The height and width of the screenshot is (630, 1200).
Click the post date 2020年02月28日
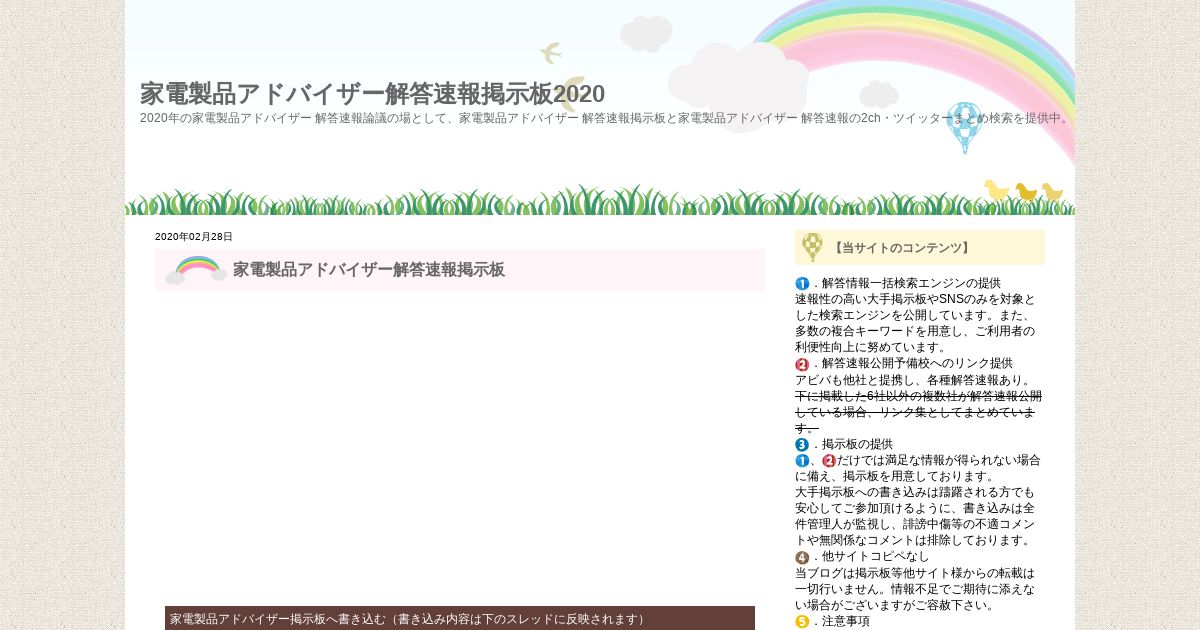(194, 237)
